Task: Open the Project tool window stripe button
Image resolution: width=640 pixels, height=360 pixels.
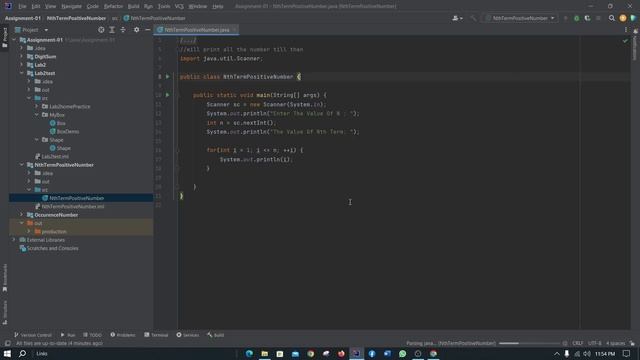Action: pyautogui.click(x=4, y=38)
